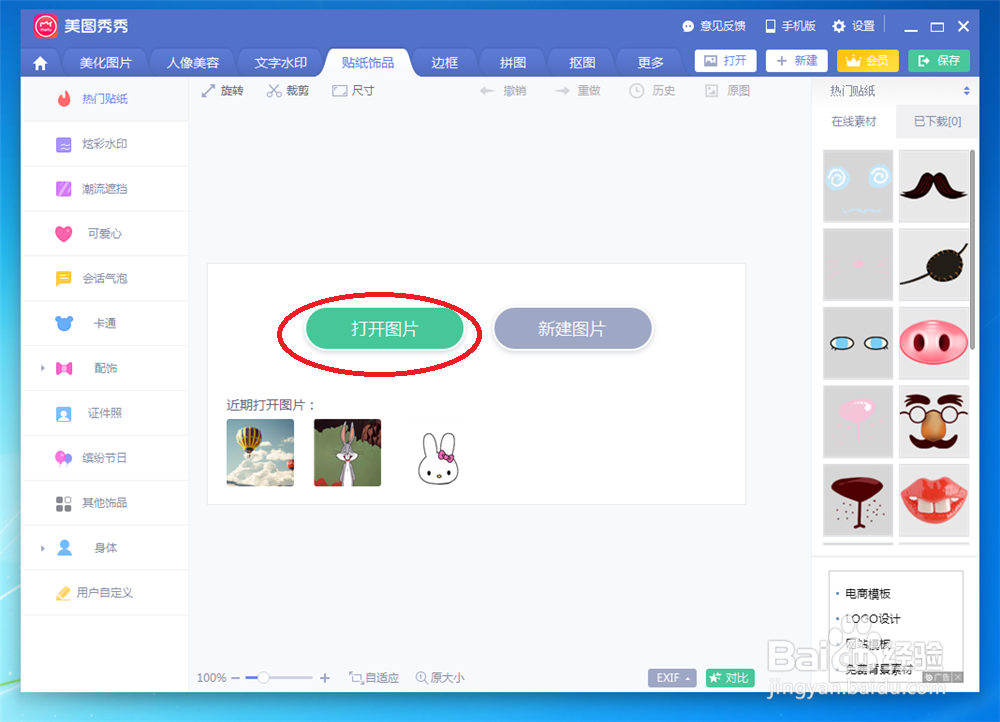Click the 对比 compare button
The image size is (1000, 722).
[730, 677]
